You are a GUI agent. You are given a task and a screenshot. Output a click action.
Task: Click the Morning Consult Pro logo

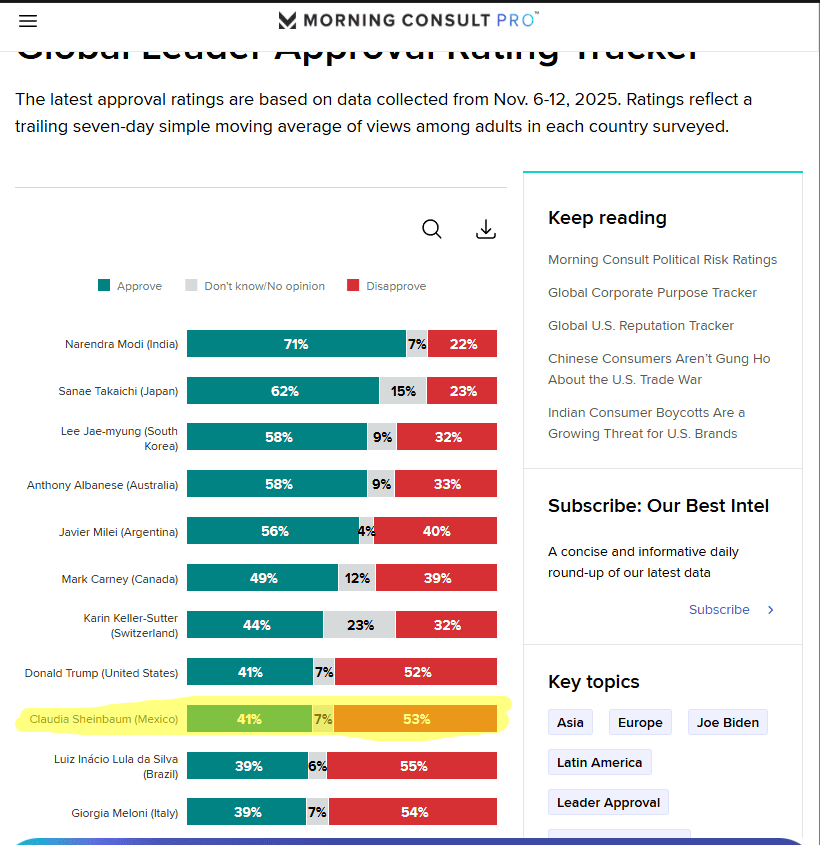(x=408, y=20)
